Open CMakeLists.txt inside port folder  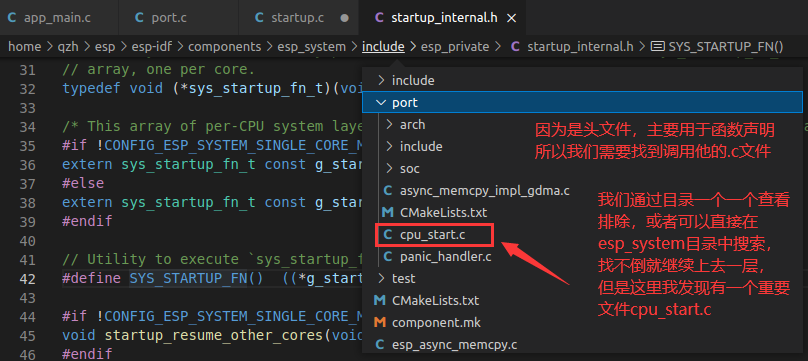[443, 212]
